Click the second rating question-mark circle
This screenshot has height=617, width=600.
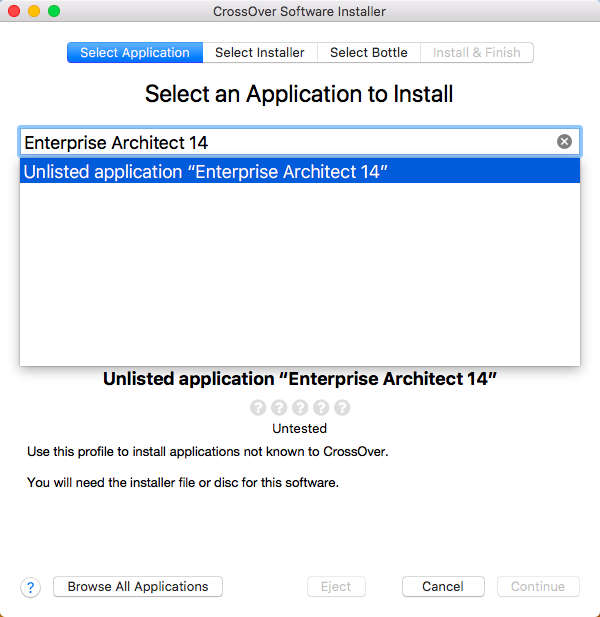tap(279, 408)
